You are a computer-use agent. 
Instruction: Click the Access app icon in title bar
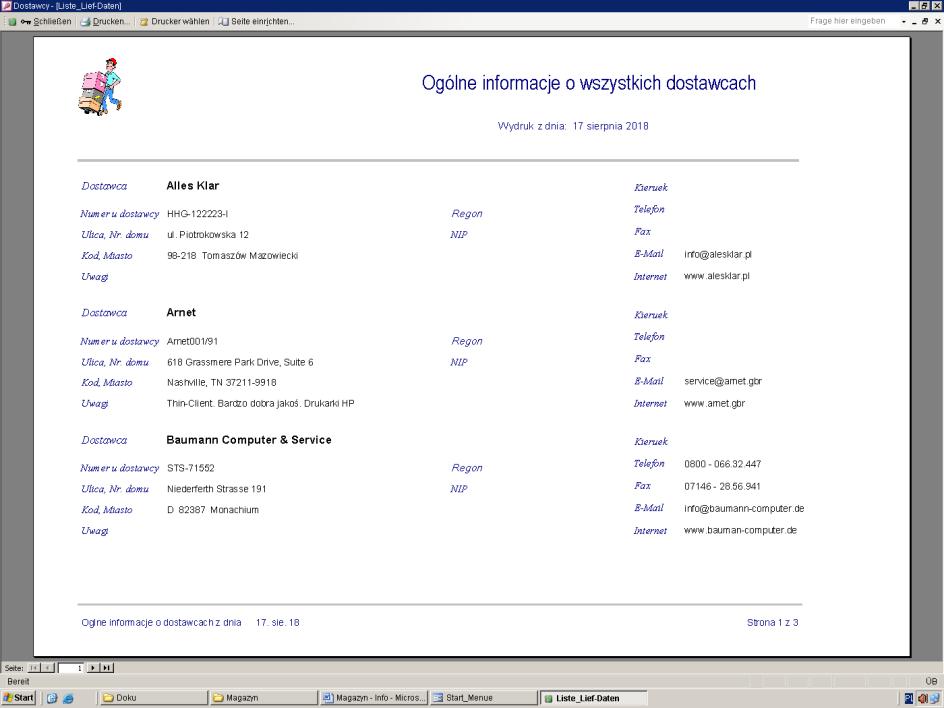7,6
